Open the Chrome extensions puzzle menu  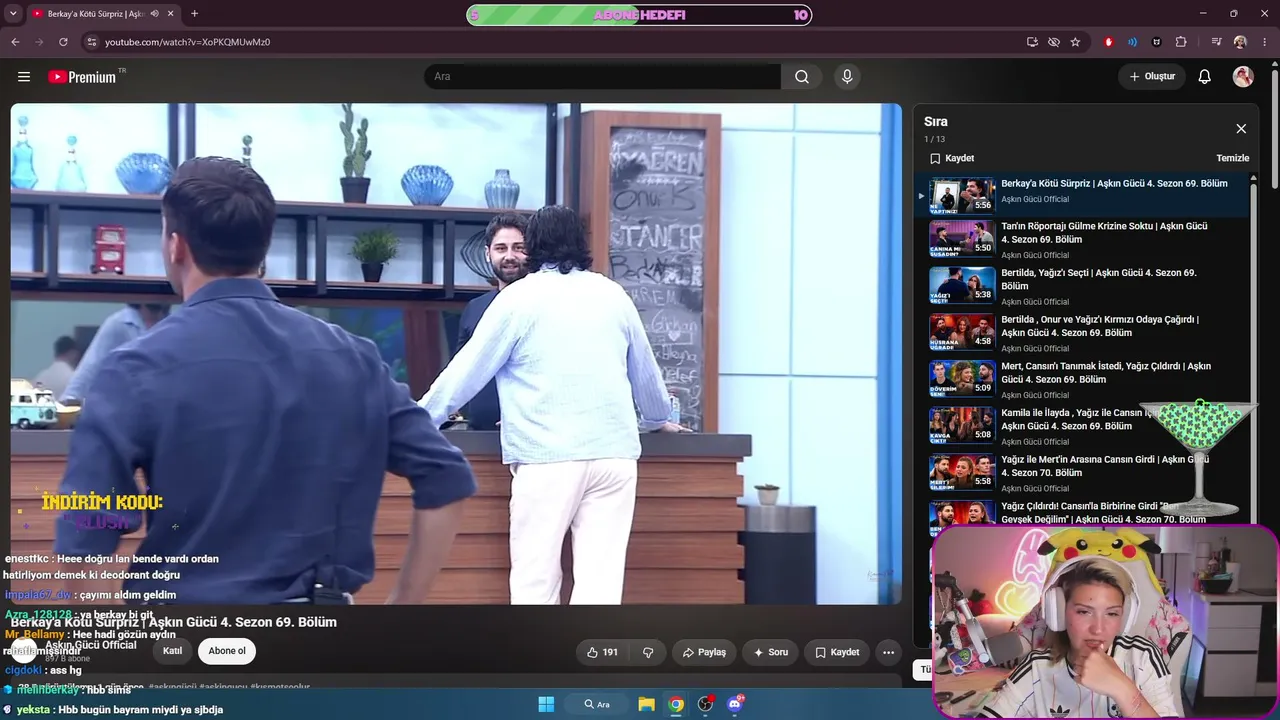(x=1181, y=42)
